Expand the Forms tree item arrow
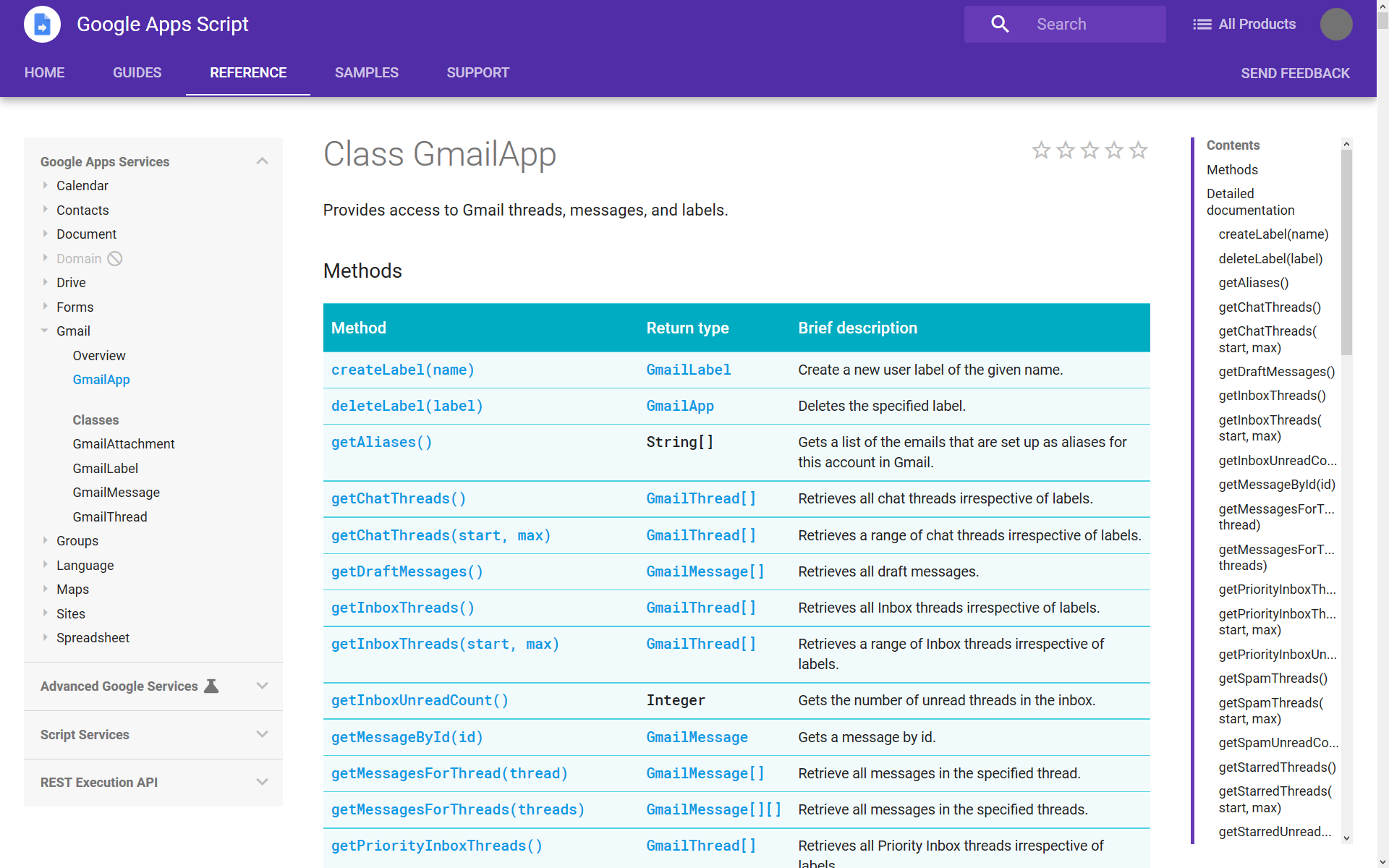 (45, 307)
